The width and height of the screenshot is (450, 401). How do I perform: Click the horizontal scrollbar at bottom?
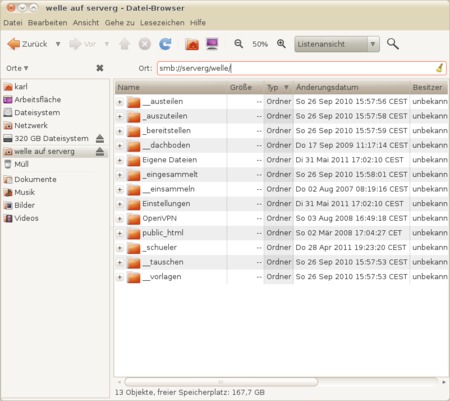coord(221,382)
